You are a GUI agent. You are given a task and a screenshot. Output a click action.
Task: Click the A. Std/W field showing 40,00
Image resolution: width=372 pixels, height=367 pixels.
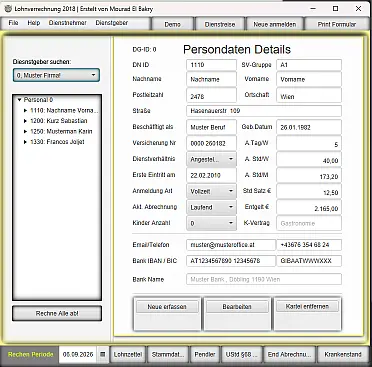click(x=309, y=159)
